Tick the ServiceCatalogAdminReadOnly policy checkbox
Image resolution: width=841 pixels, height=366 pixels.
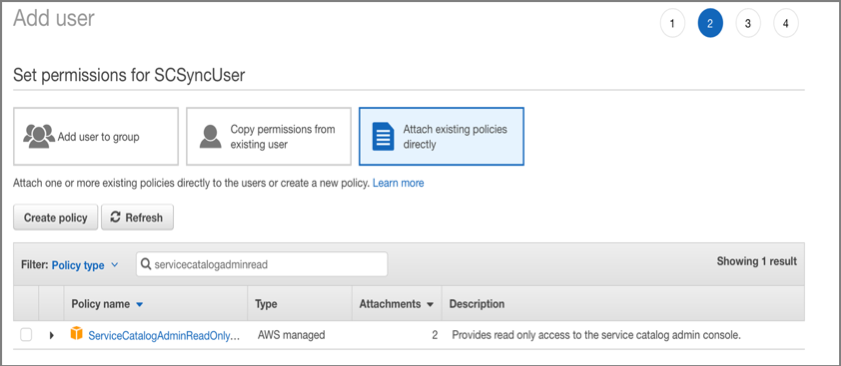[x=26, y=335]
